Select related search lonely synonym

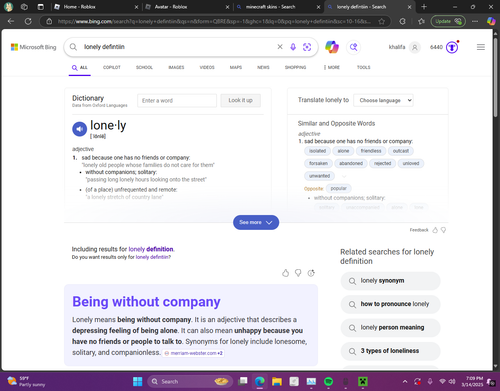coord(390,281)
